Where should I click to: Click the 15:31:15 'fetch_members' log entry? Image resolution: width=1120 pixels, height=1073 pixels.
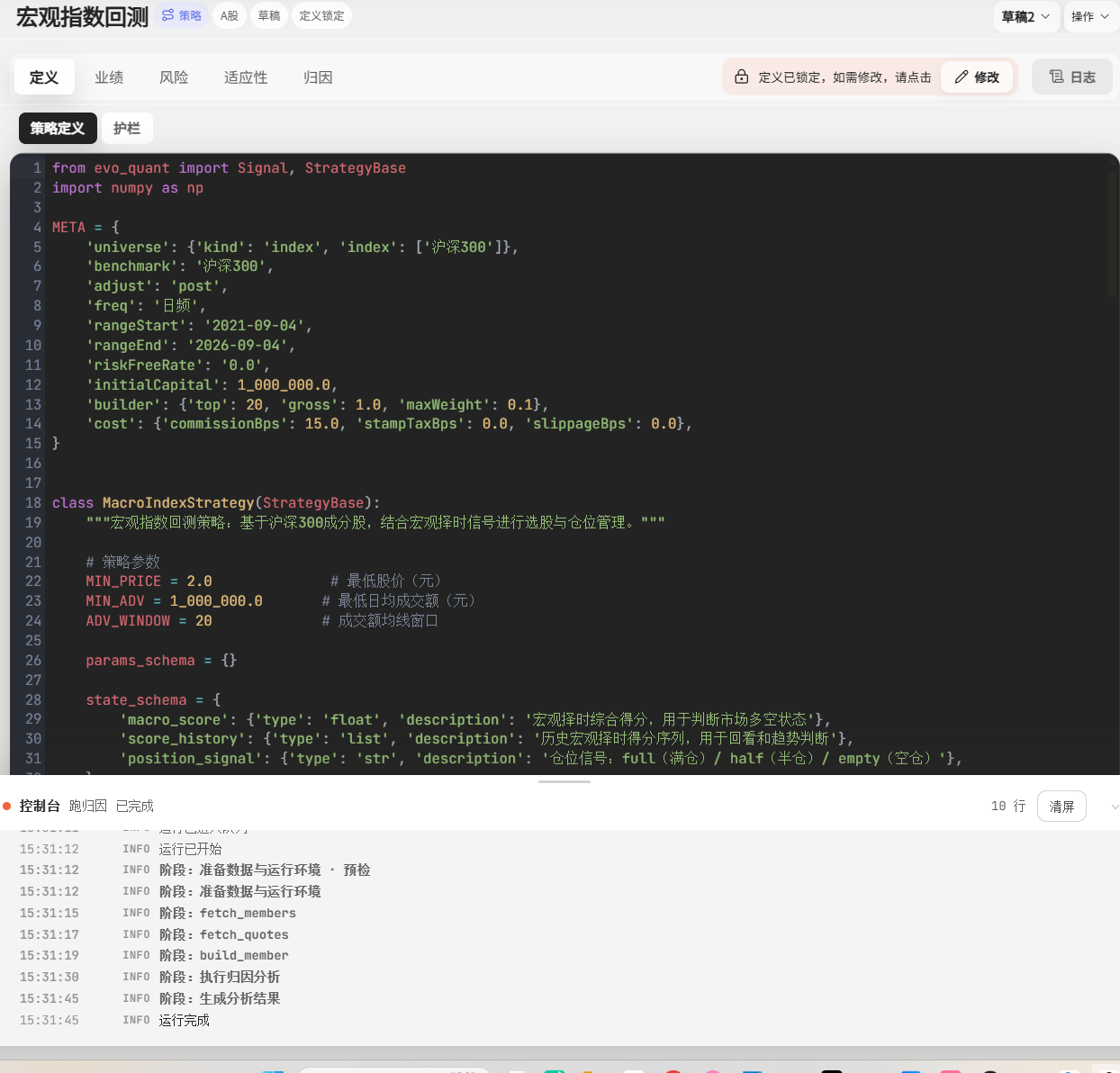(x=228, y=913)
